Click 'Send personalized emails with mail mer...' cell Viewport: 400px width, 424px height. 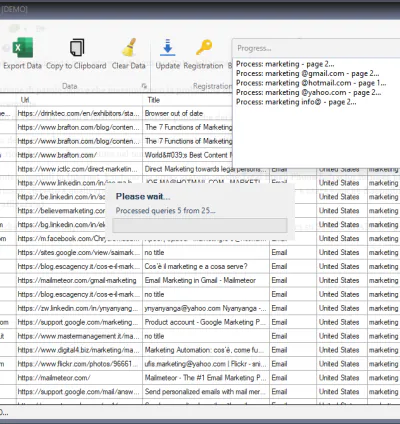click(206, 392)
